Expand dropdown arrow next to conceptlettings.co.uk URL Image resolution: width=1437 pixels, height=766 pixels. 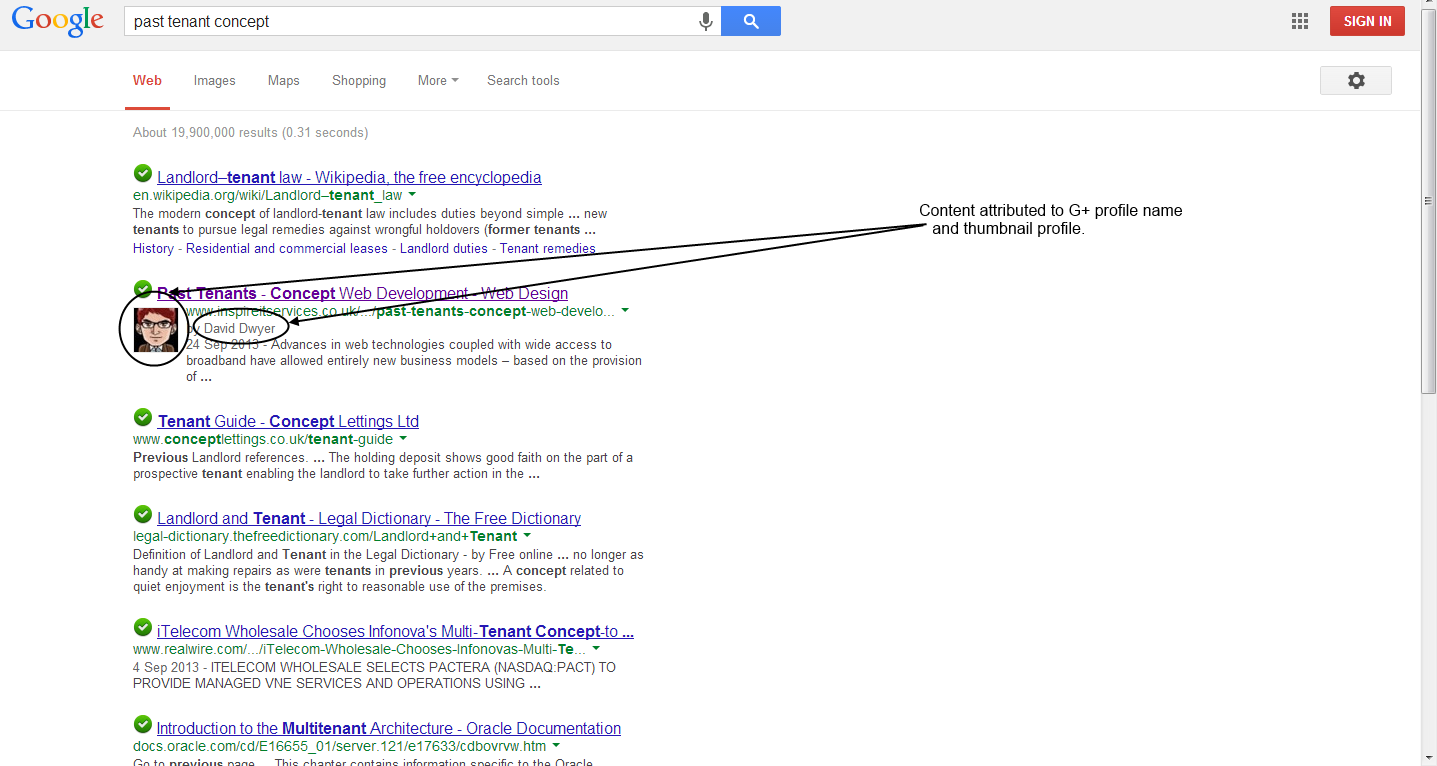[403, 439]
